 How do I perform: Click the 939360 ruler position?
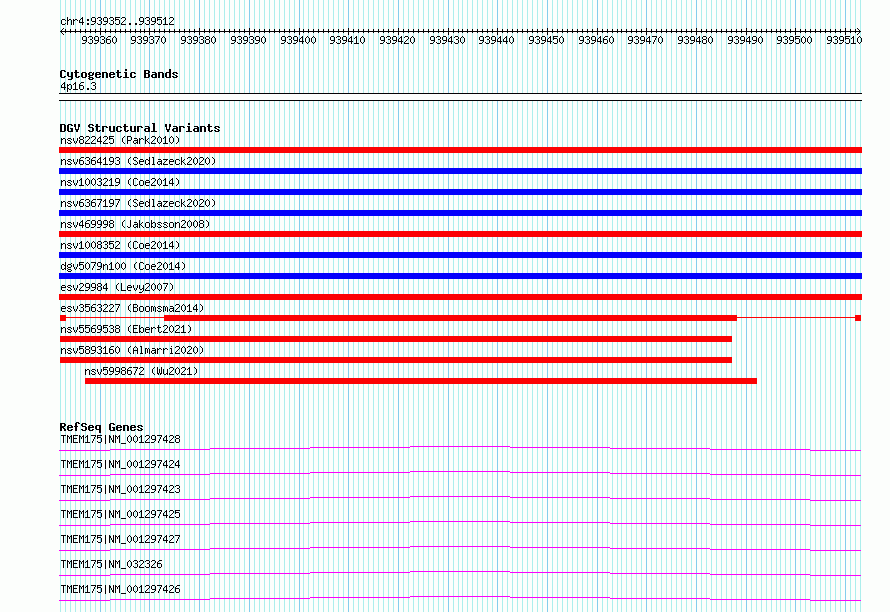[x=99, y=40]
